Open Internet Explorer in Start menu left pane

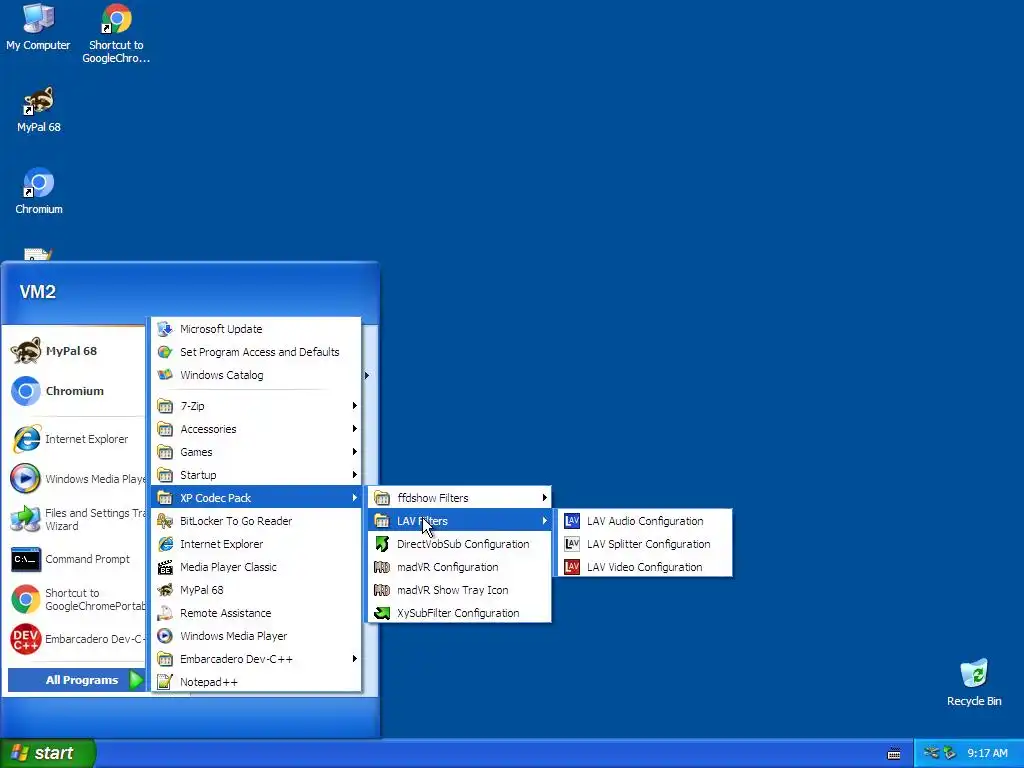[x=76, y=440]
